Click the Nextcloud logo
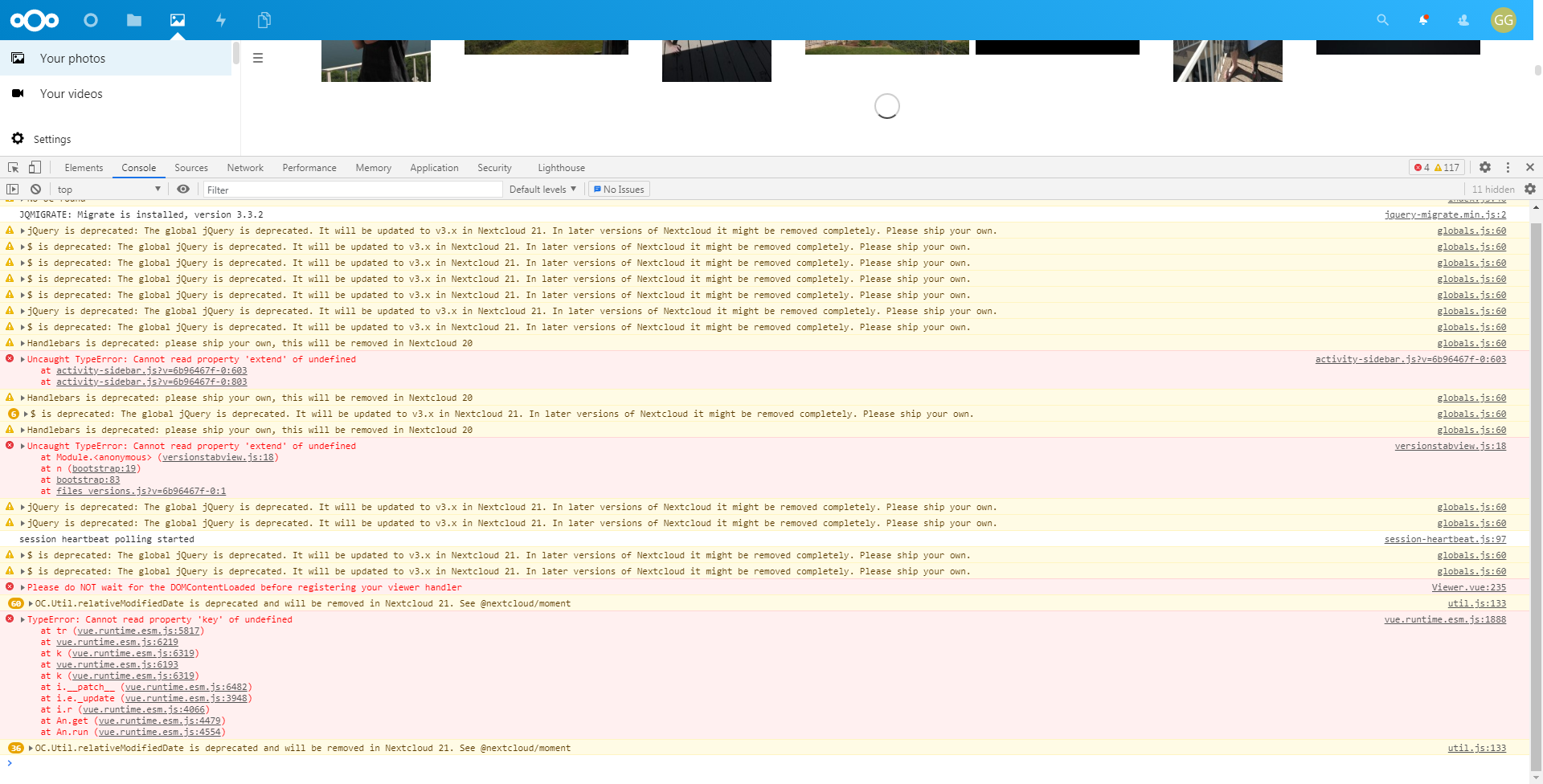This screenshot has height=784, width=1543. (35, 20)
